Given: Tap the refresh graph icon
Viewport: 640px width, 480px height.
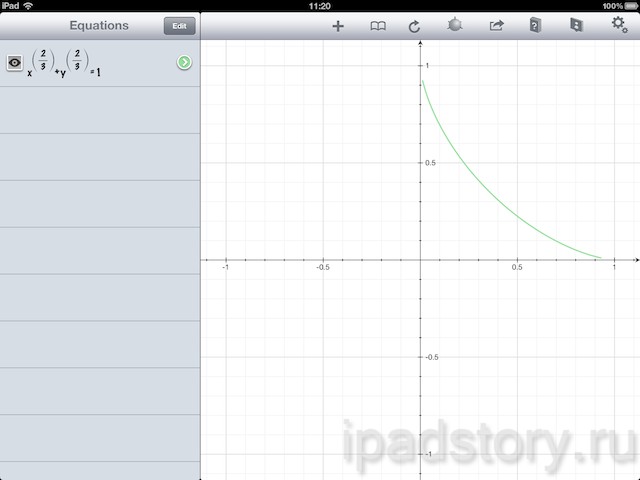Looking at the screenshot, I should pos(414,27).
